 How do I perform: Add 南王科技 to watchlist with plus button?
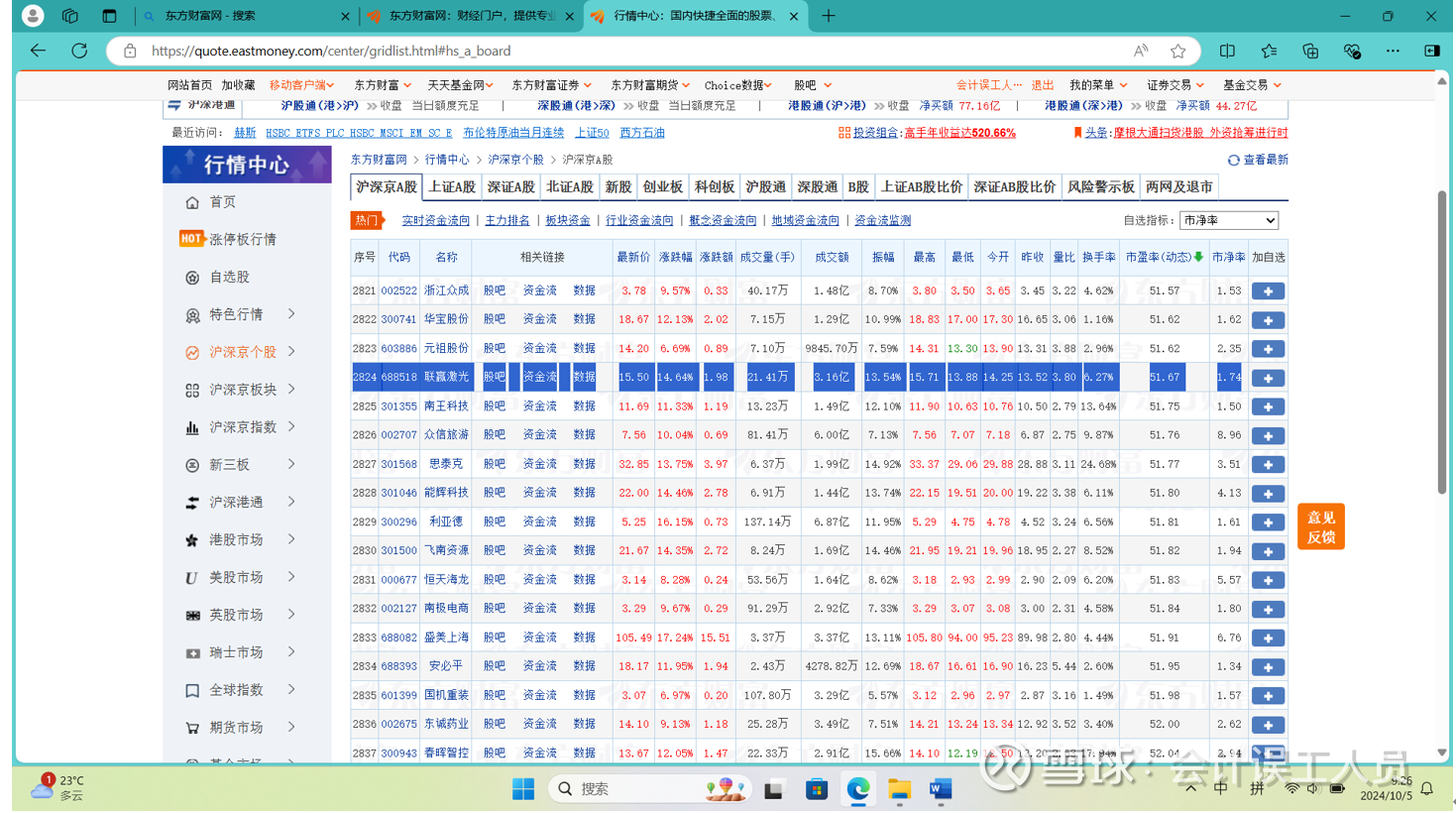point(1268,406)
